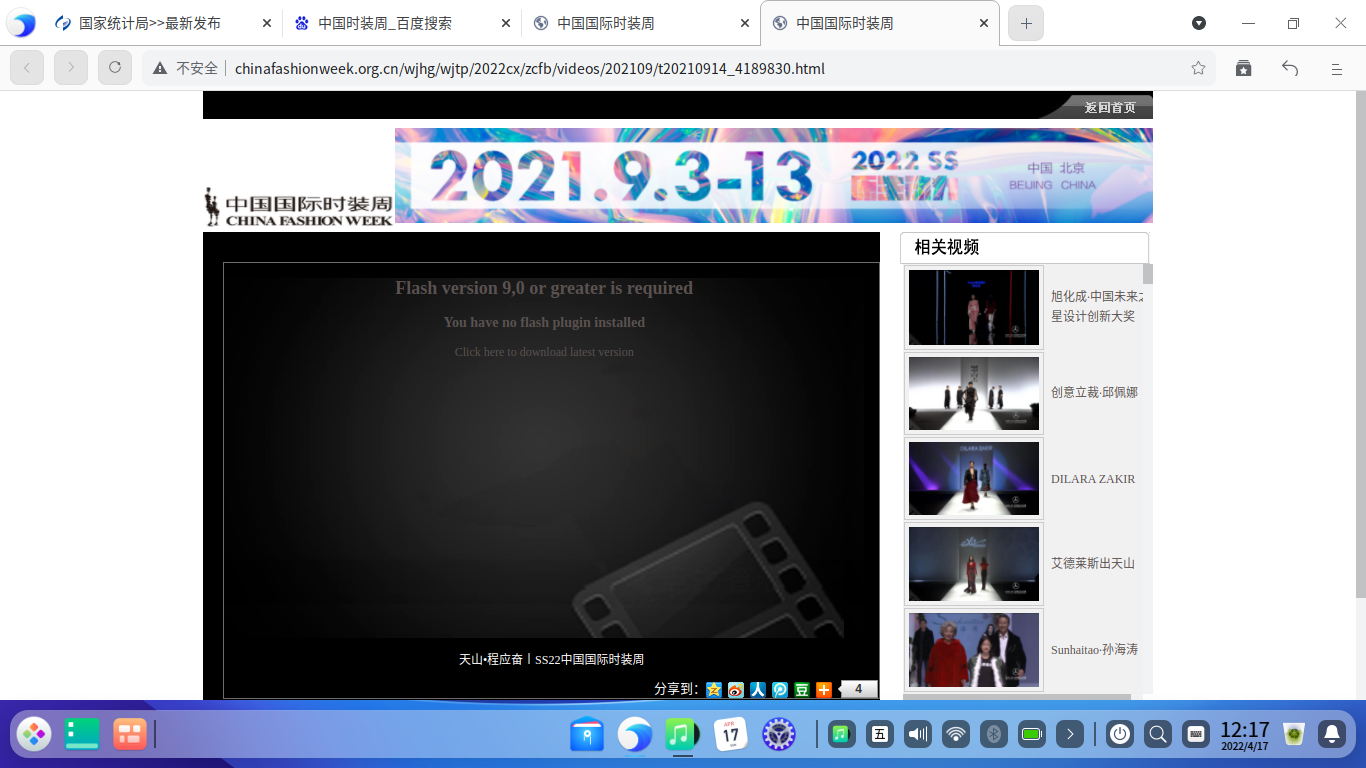The width and height of the screenshot is (1366, 768).
Task: Toggle the Chinese input method indicator
Action: pos(880,734)
